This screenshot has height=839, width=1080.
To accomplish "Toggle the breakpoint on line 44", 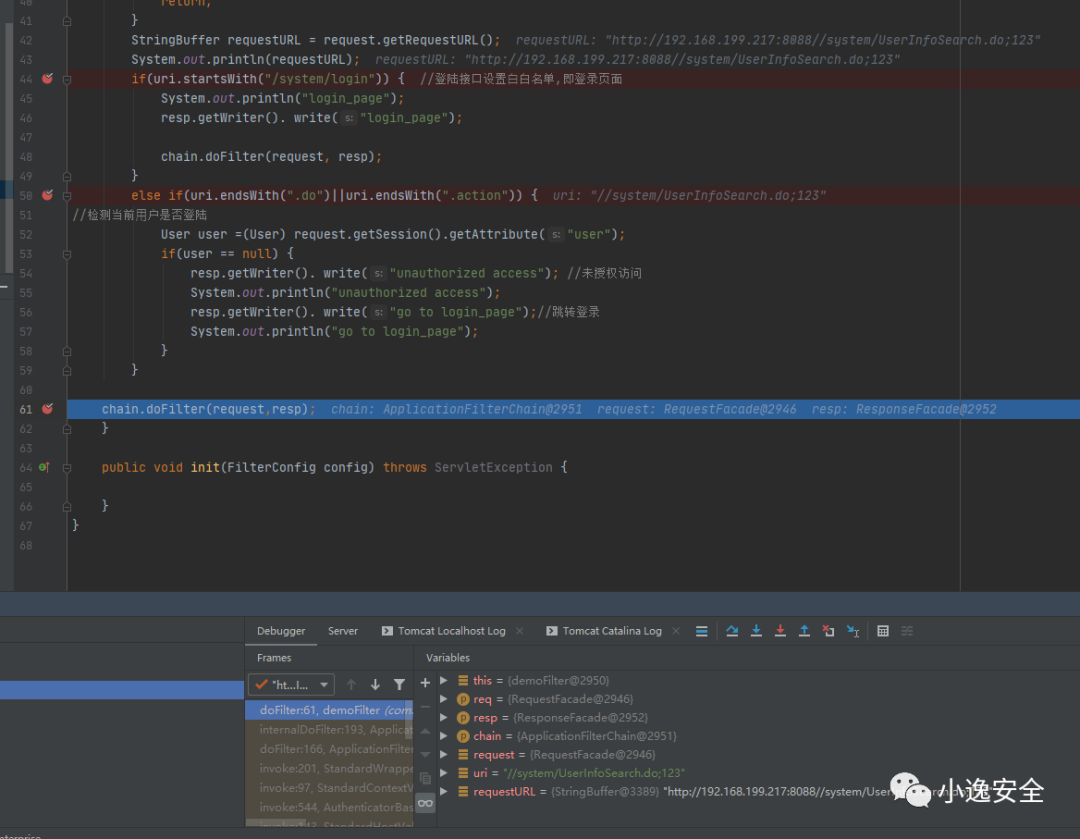I will point(48,79).
